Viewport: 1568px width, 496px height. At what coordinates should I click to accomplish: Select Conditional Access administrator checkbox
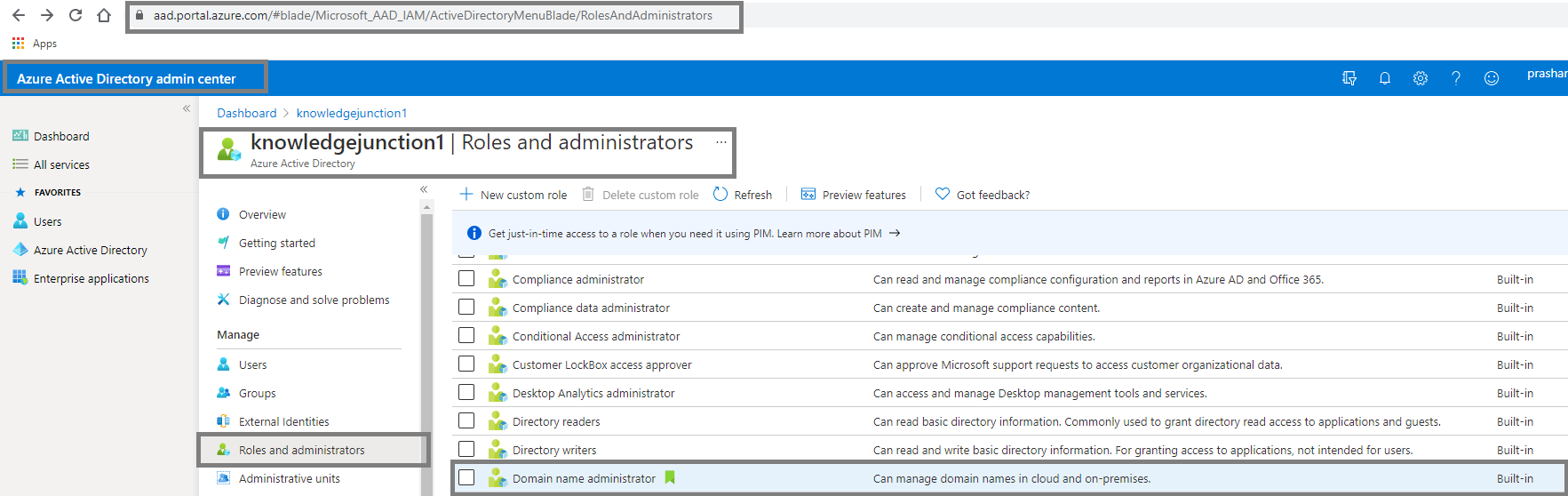[x=466, y=335]
